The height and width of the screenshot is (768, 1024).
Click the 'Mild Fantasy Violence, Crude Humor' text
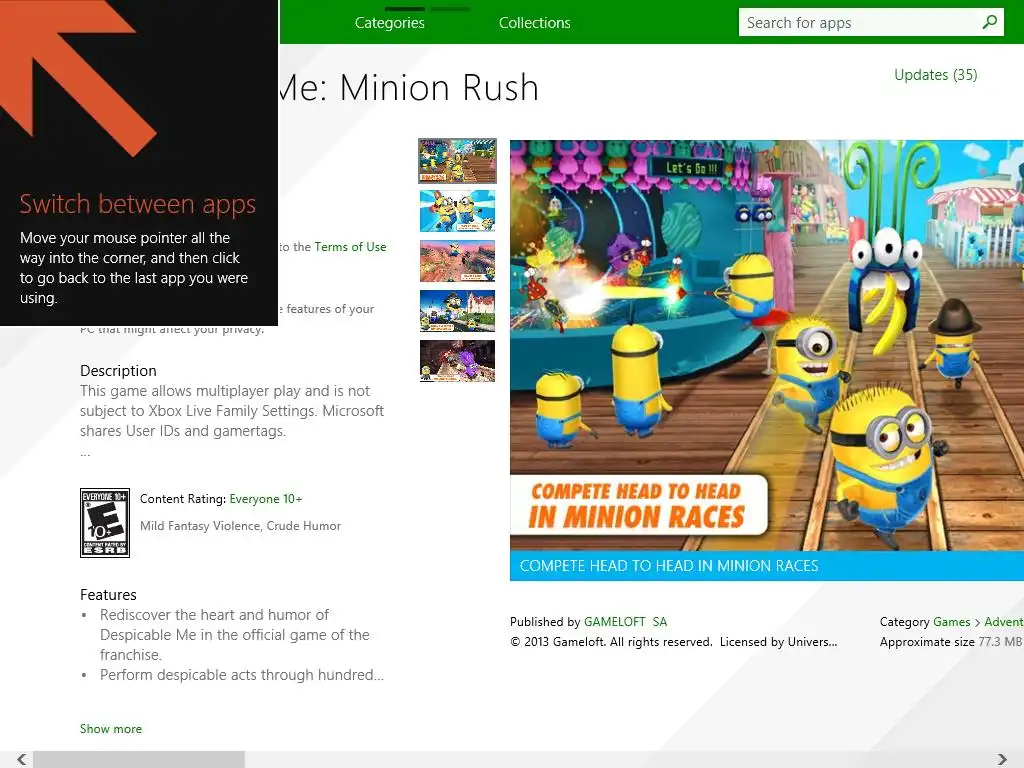240,526
